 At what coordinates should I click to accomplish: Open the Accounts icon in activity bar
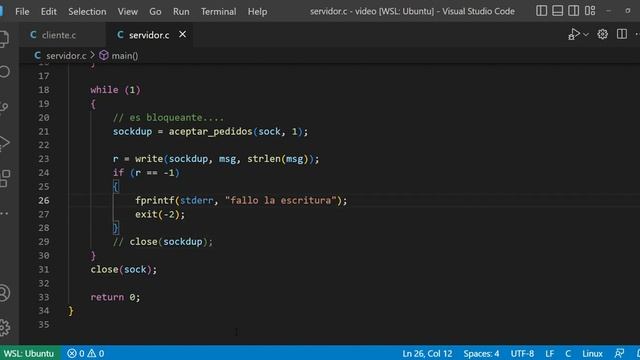(x=4, y=293)
